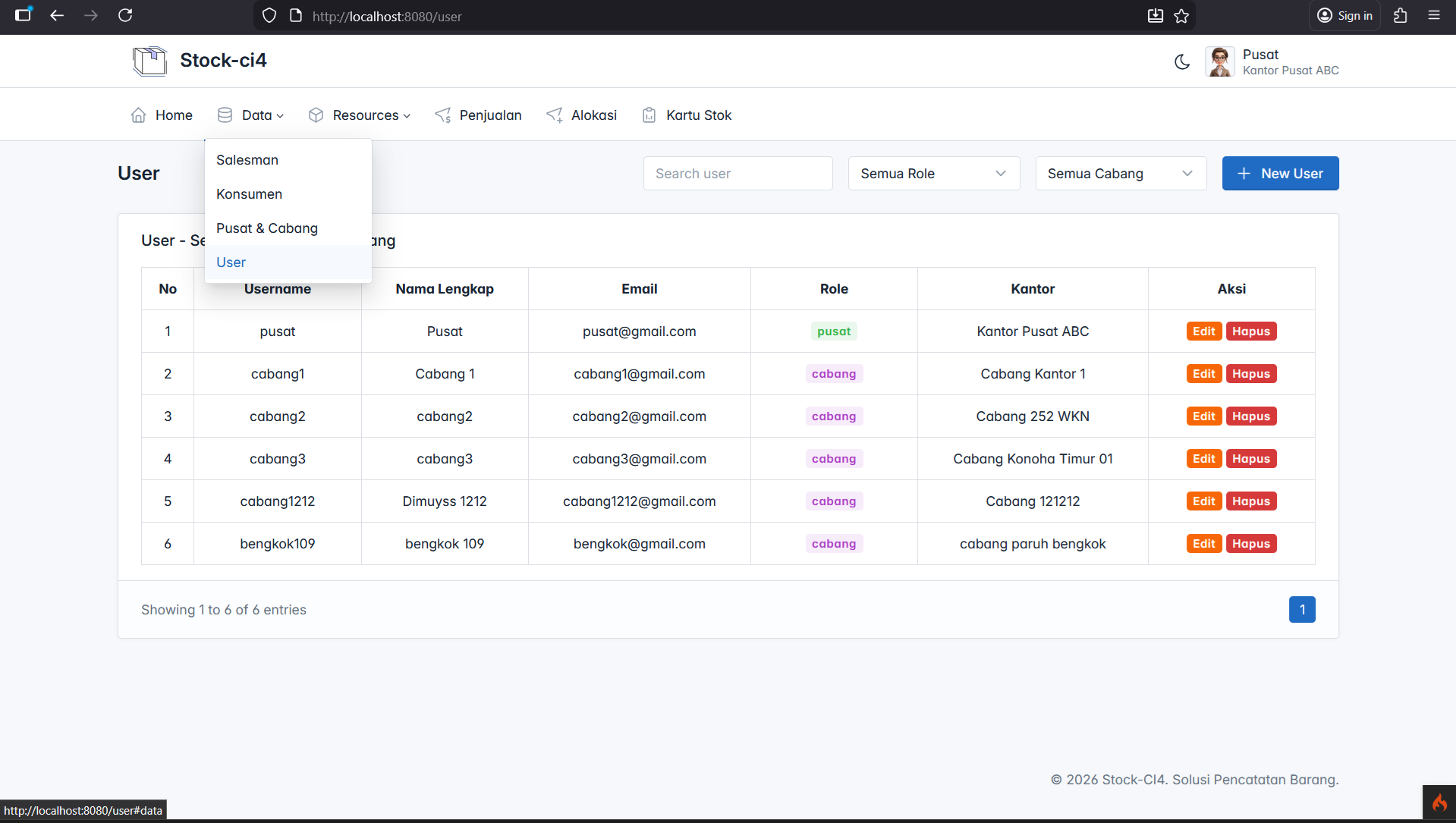Collapse the Data menu chevron
The image size is (1456, 823).
coord(280,116)
